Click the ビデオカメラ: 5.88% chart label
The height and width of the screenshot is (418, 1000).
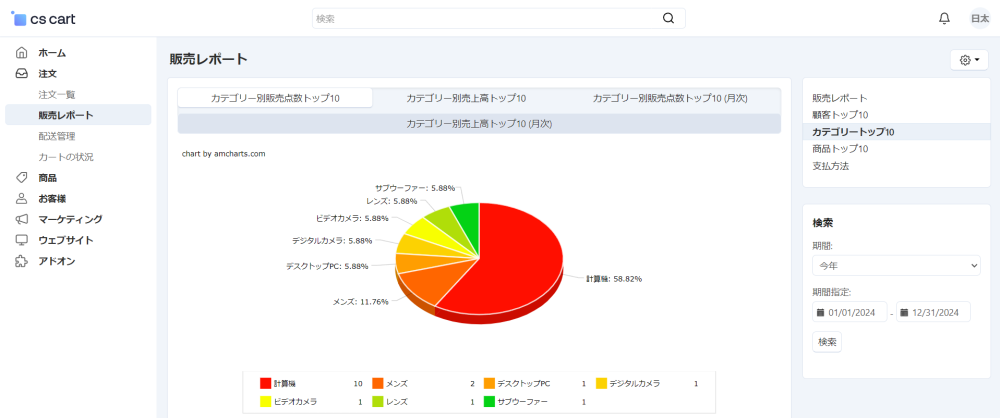pos(352,218)
